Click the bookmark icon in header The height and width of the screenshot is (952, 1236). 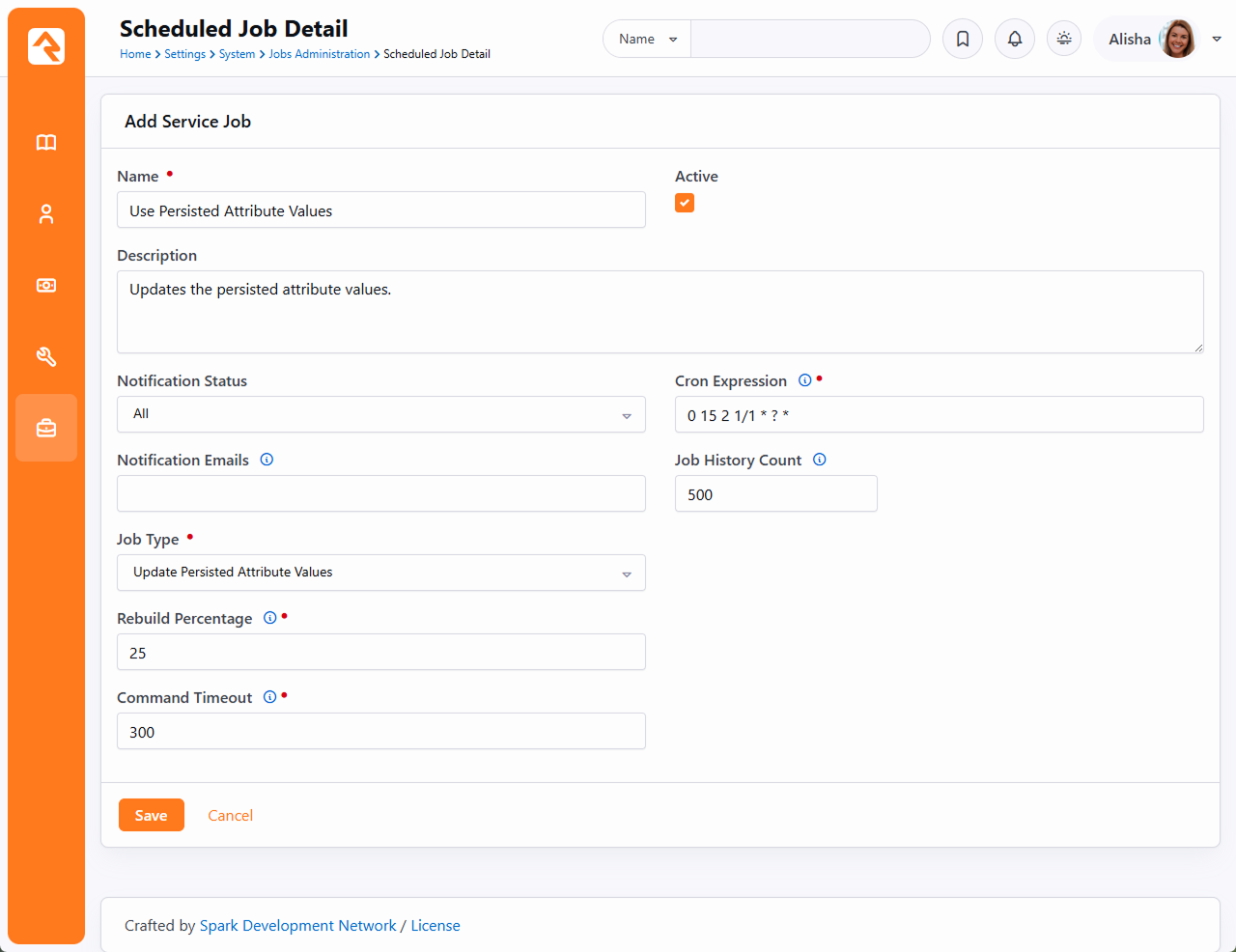coord(963,40)
